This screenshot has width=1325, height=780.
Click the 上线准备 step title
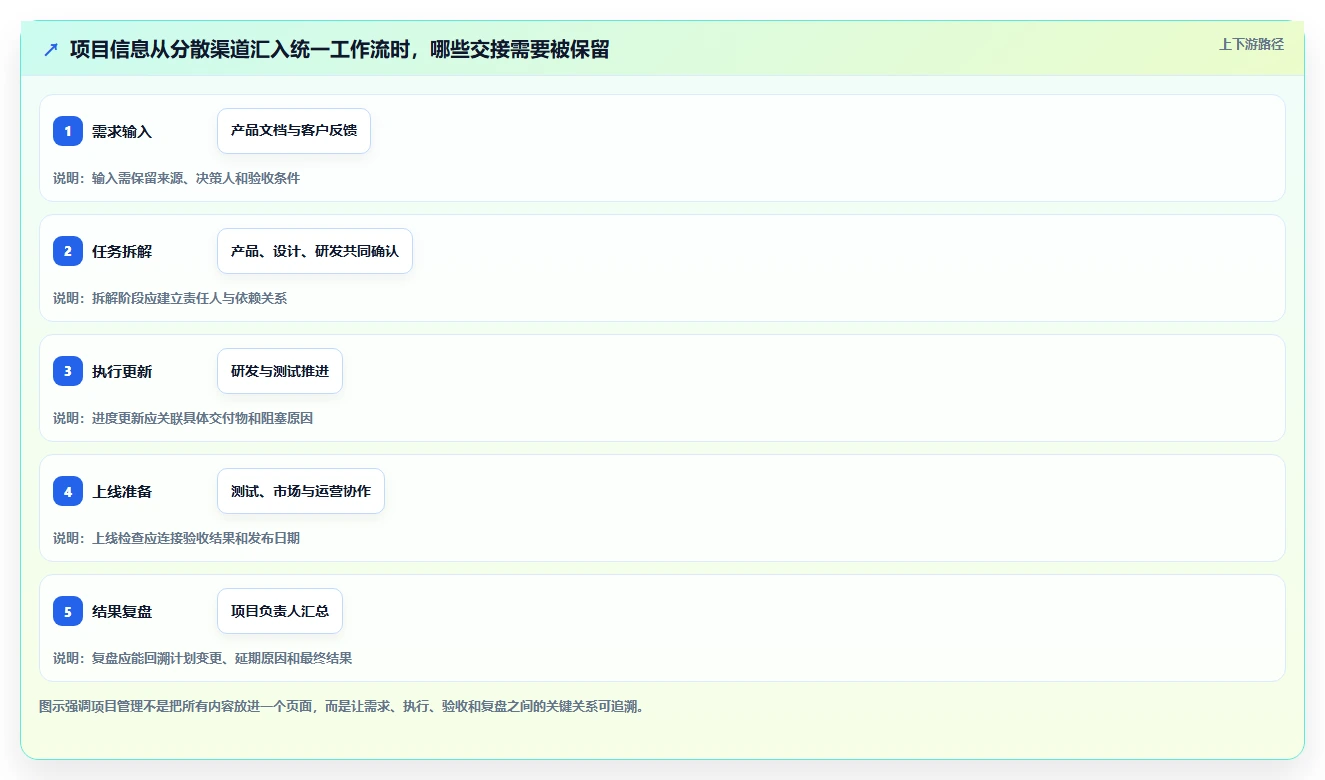122,491
